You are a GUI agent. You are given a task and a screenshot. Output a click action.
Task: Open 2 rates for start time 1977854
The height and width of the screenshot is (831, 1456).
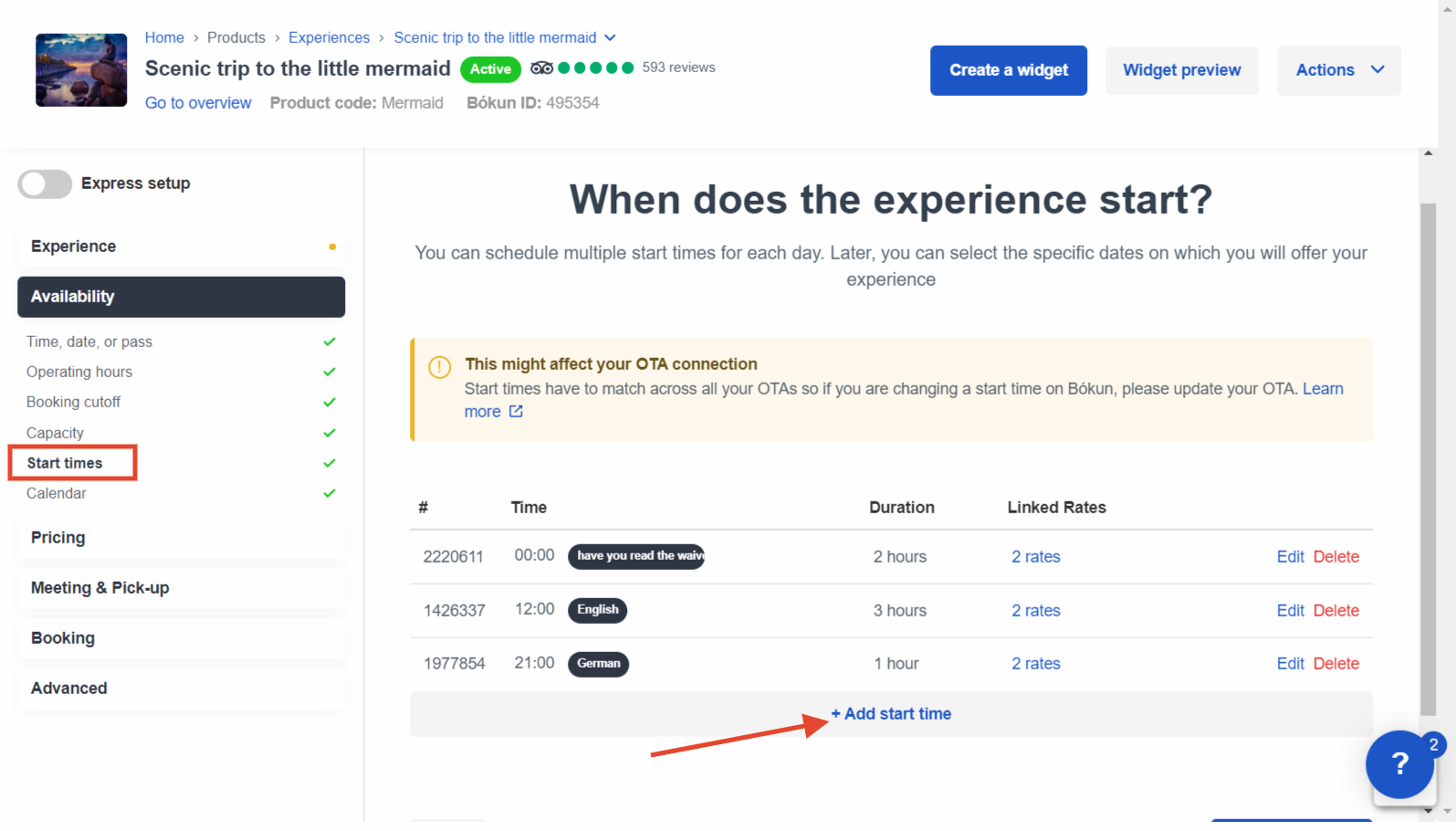[1036, 664]
